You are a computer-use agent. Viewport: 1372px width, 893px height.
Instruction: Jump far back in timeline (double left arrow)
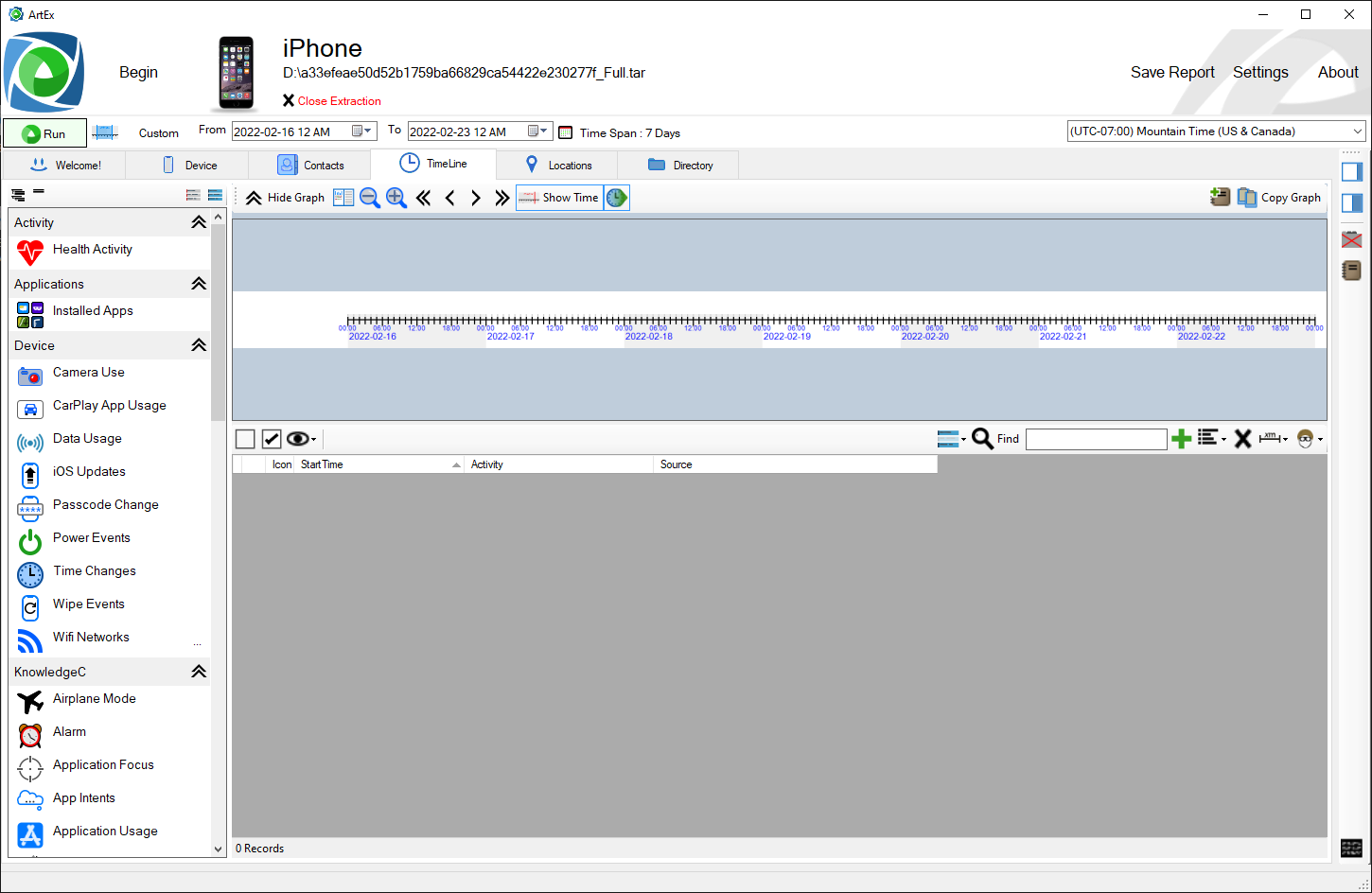[423, 198]
